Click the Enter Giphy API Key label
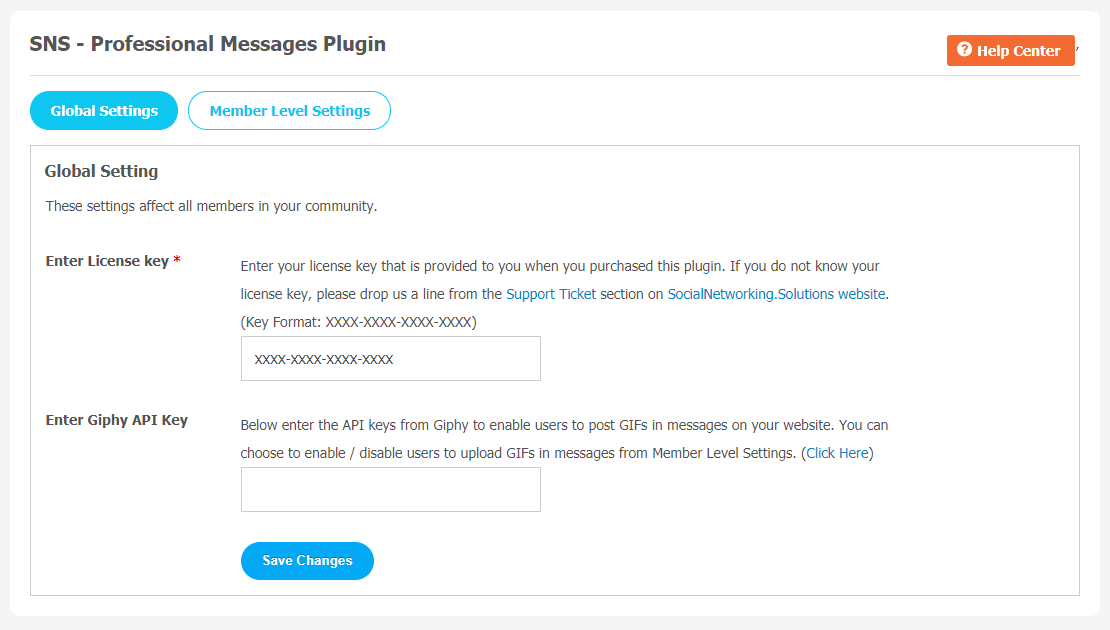The width and height of the screenshot is (1110, 630). (x=117, y=420)
